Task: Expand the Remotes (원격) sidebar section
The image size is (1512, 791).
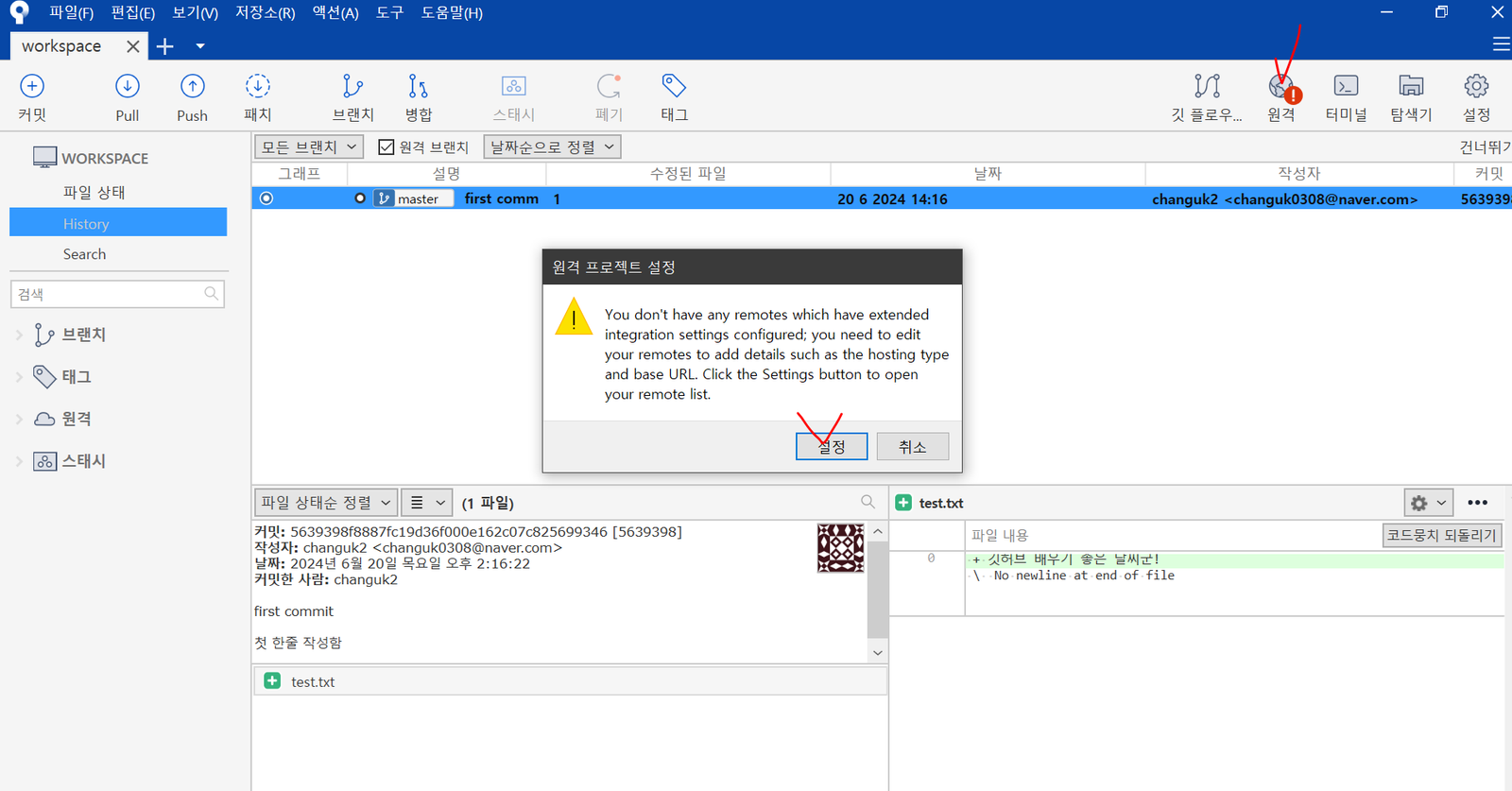Action: [x=19, y=419]
